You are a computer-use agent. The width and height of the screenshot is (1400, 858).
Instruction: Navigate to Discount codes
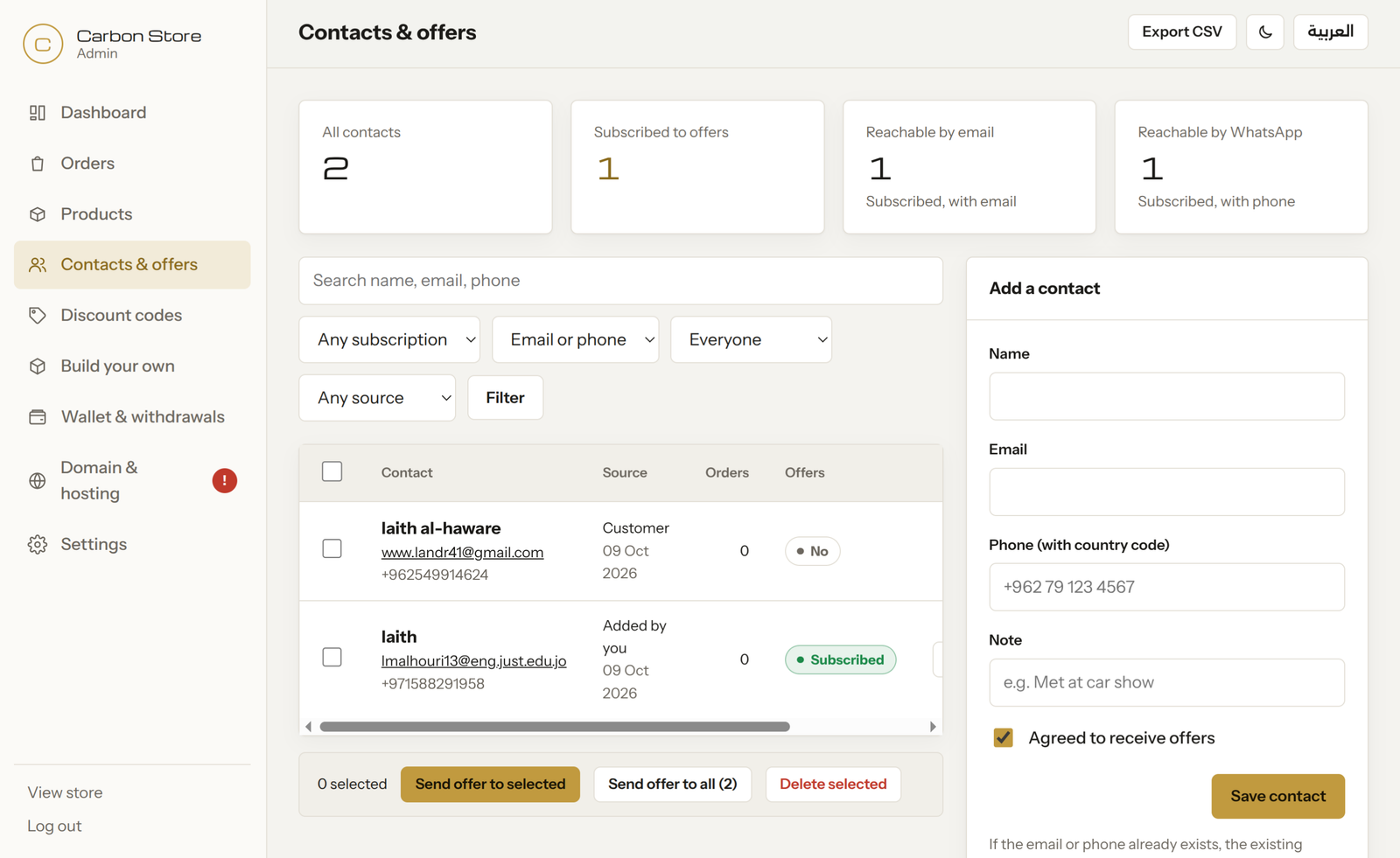pyautogui.click(x=132, y=316)
